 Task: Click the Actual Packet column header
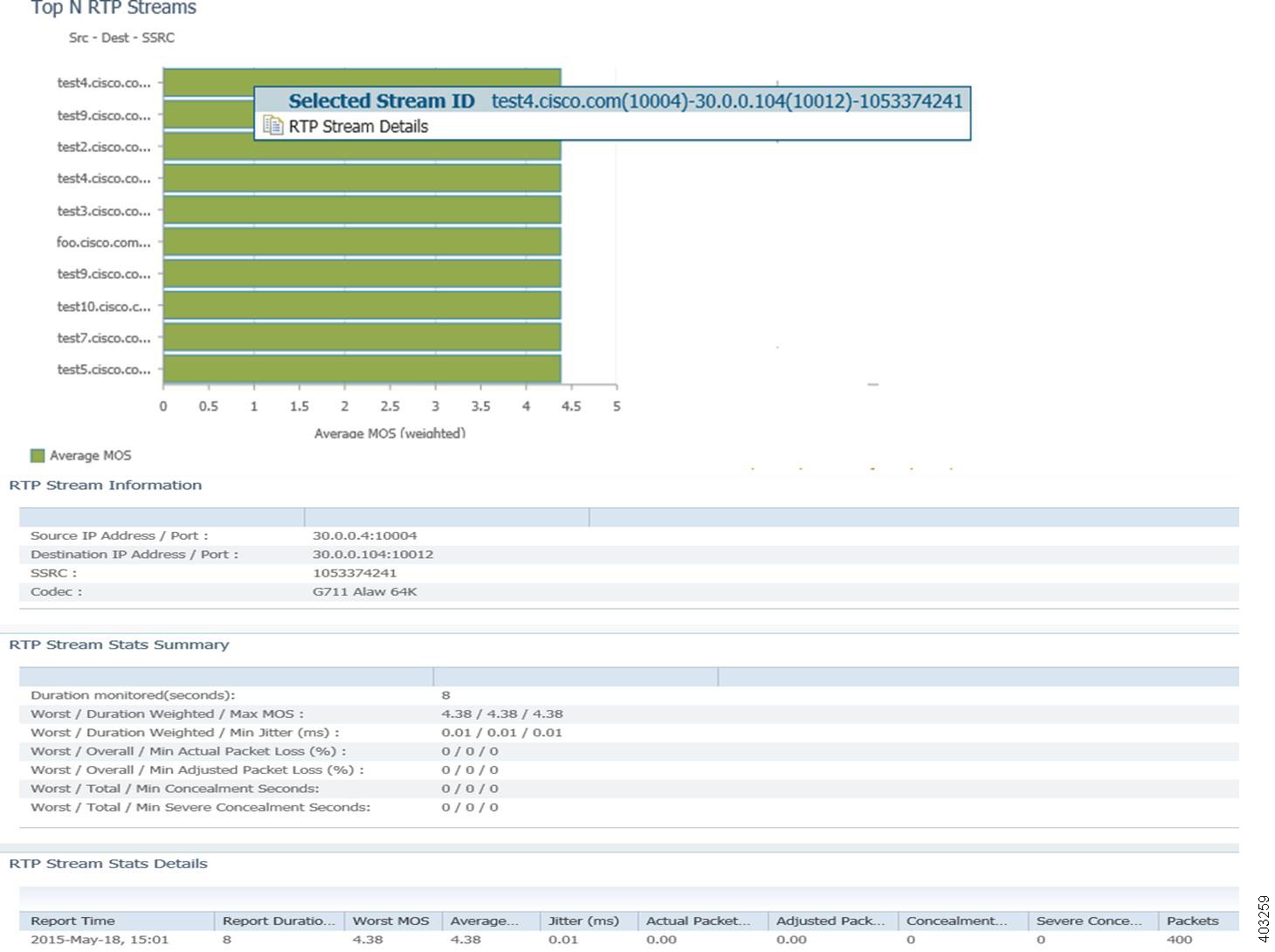coord(701,921)
